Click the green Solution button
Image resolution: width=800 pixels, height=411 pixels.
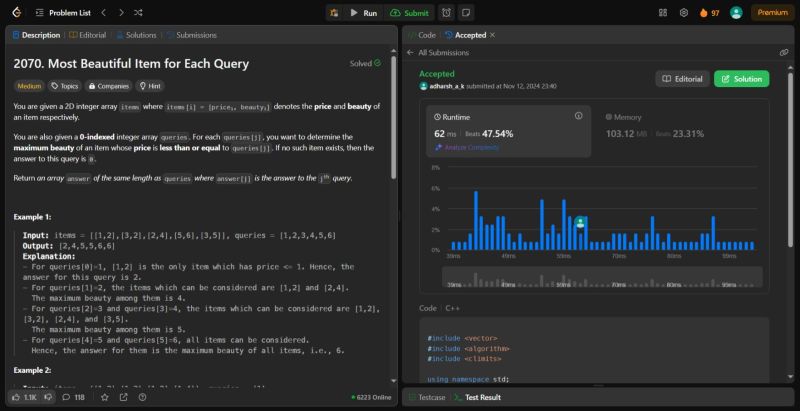point(741,79)
